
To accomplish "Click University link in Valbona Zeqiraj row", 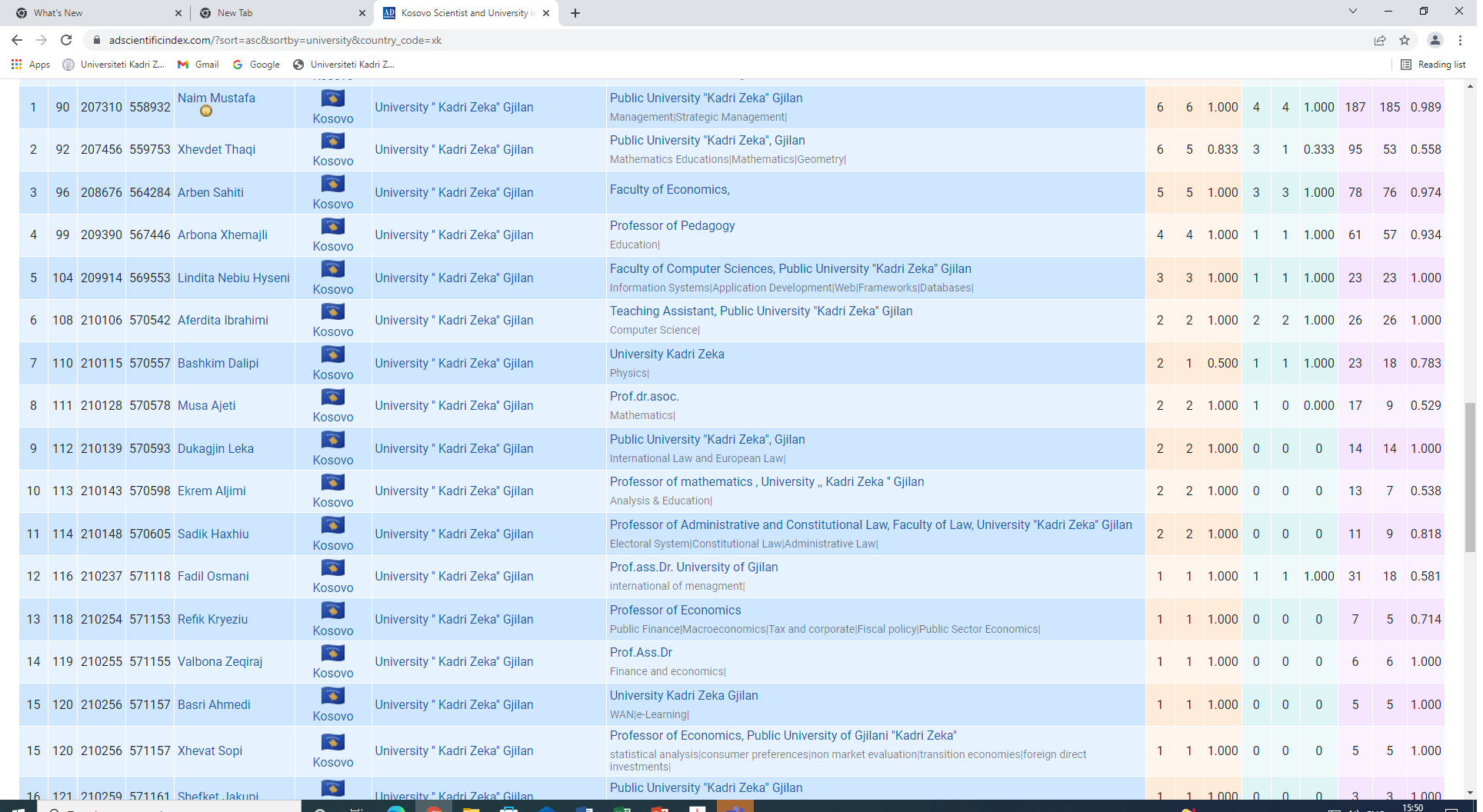I will 454,662.
